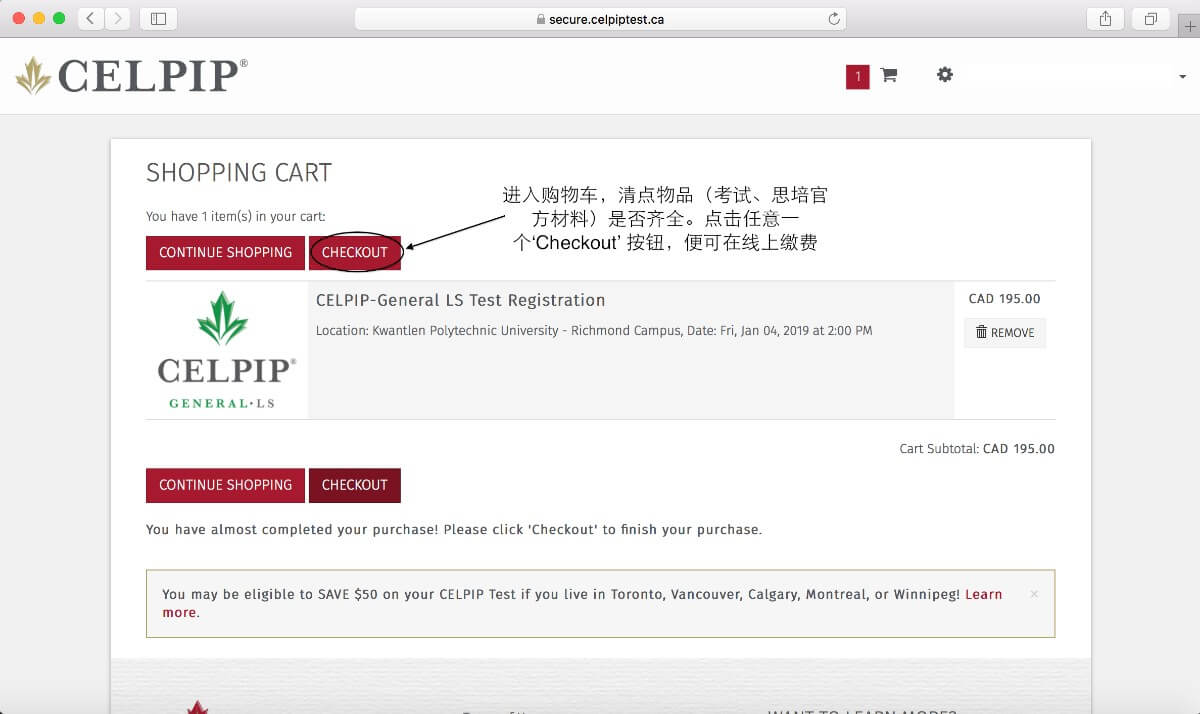Image resolution: width=1200 pixels, height=714 pixels.
Task: Open the shopping cart icon in header
Action: click(x=888, y=75)
